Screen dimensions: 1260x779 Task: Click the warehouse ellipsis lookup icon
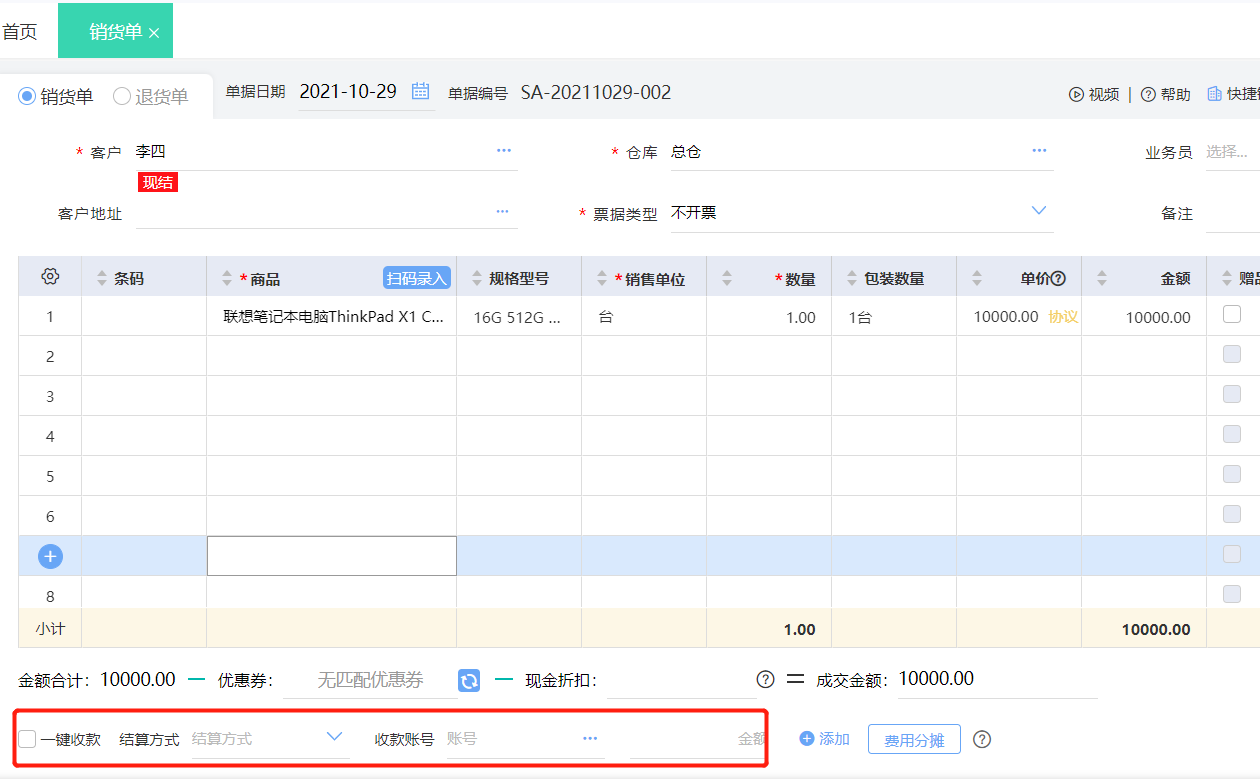coord(1039,151)
